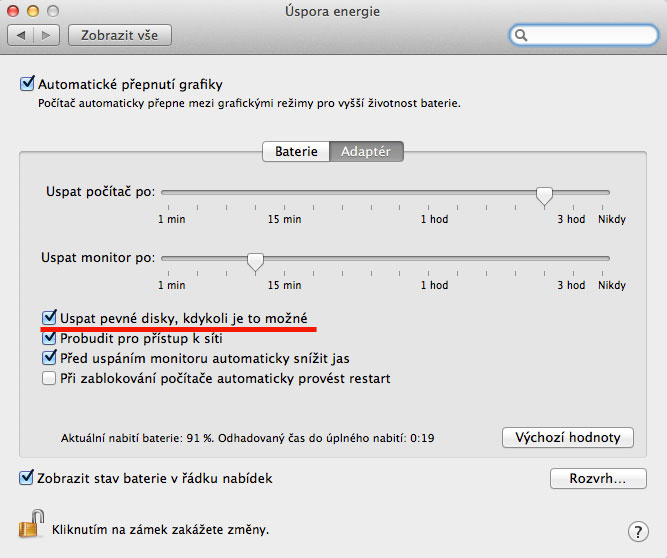Minimize the window with the yellow button
This screenshot has width=667, height=558.
pyautogui.click(x=33, y=10)
